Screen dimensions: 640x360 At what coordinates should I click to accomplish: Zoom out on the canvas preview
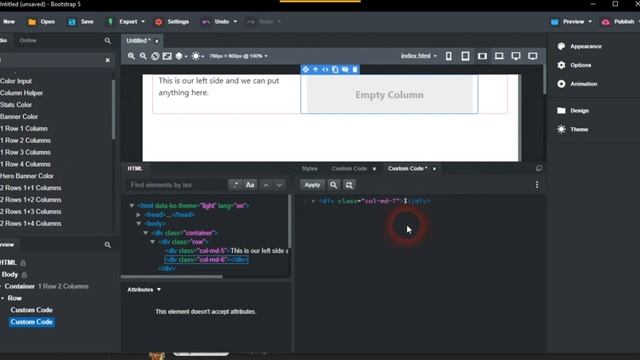pos(143,56)
